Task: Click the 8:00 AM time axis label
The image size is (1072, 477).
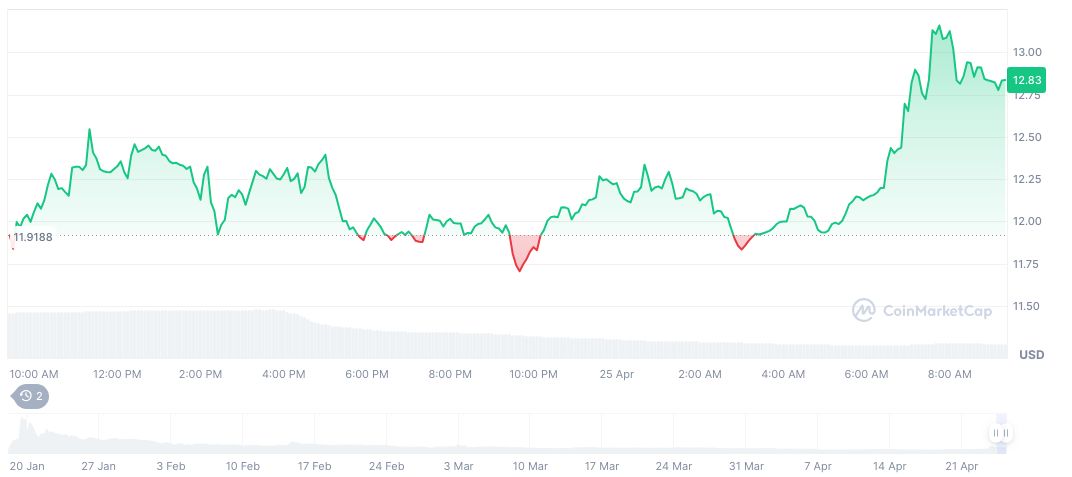Action: click(949, 374)
